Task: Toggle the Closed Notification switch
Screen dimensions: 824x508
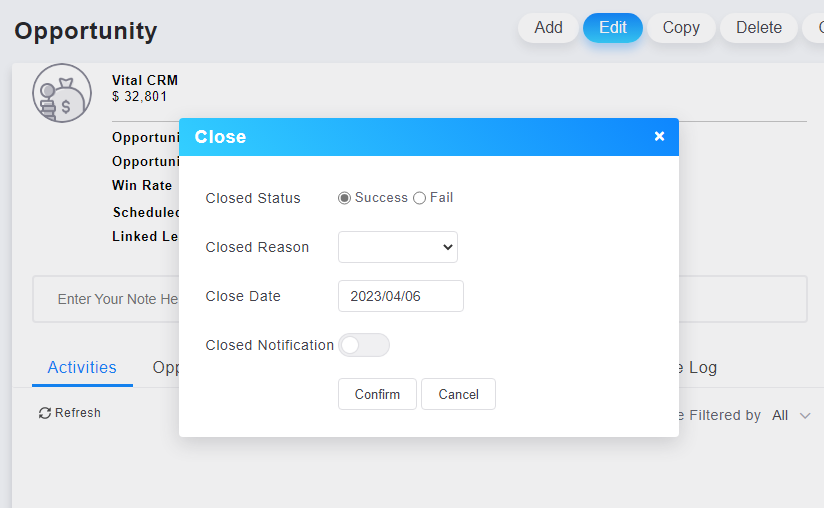Action: click(x=363, y=345)
